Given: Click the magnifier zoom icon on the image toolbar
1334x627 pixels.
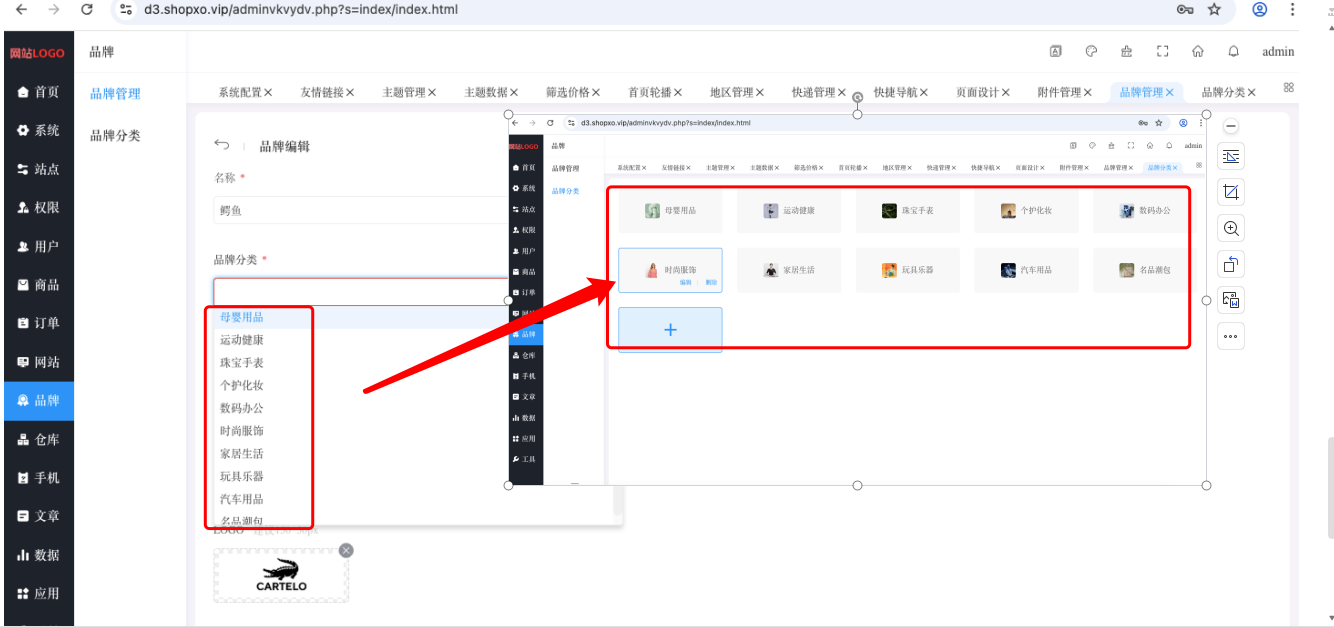Looking at the screenshot, I should pyautogui.click(x=1231, y=228).
